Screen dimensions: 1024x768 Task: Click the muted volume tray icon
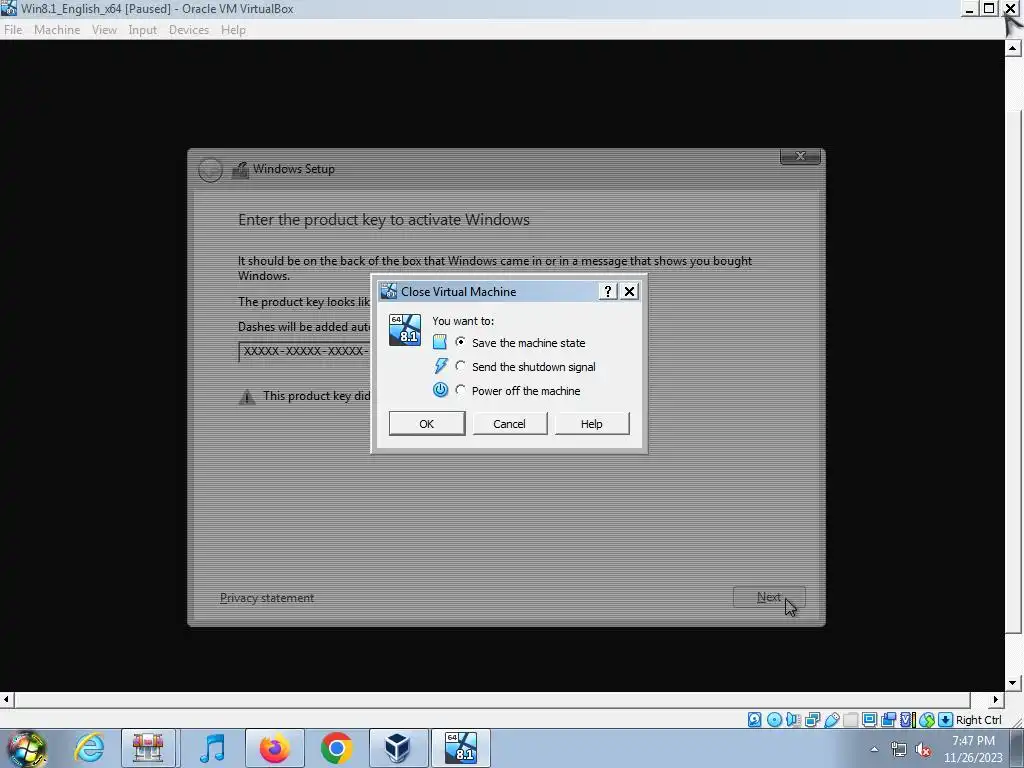click(x=923, y=750)
